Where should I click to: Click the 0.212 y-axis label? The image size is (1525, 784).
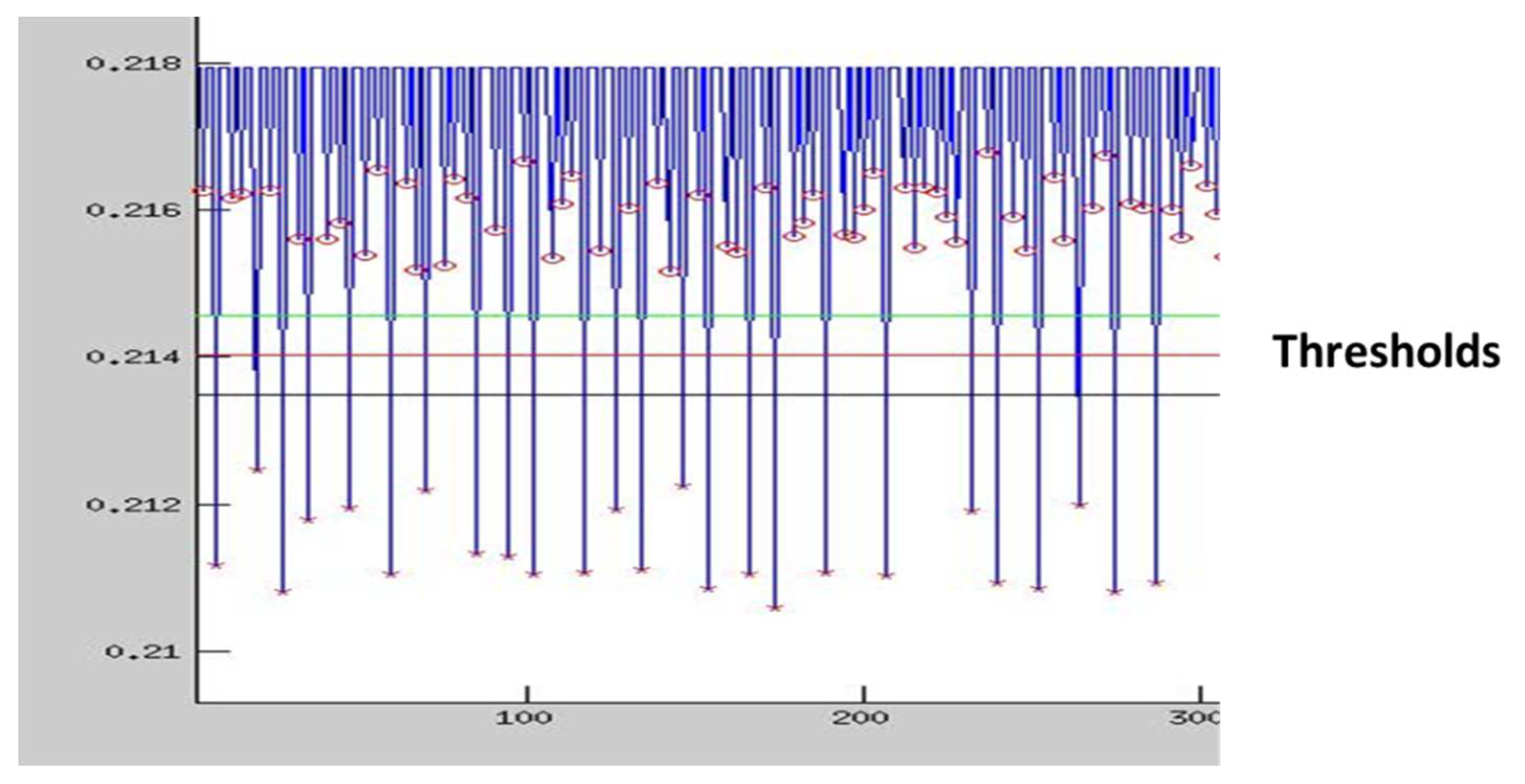134,505
